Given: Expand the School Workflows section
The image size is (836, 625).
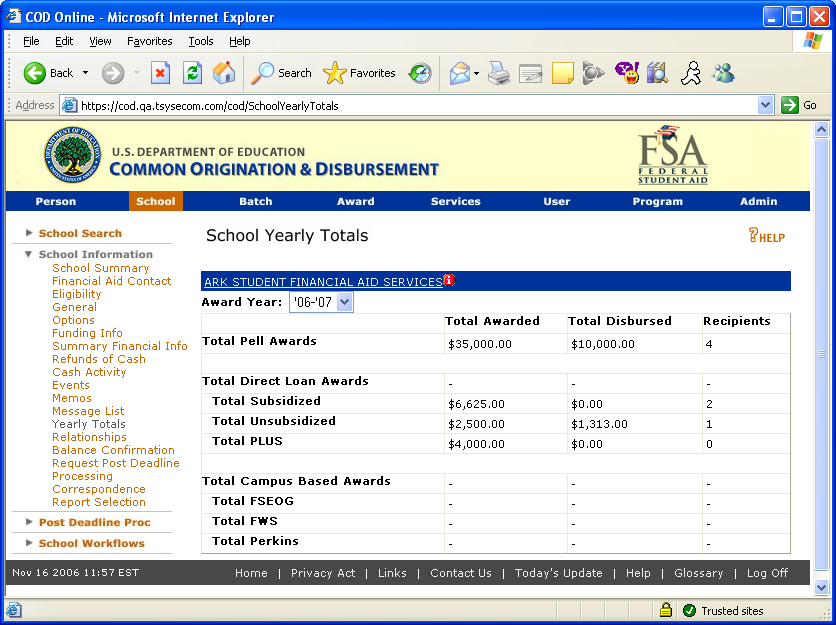Looking at the screenshot, I should (91, 543).
